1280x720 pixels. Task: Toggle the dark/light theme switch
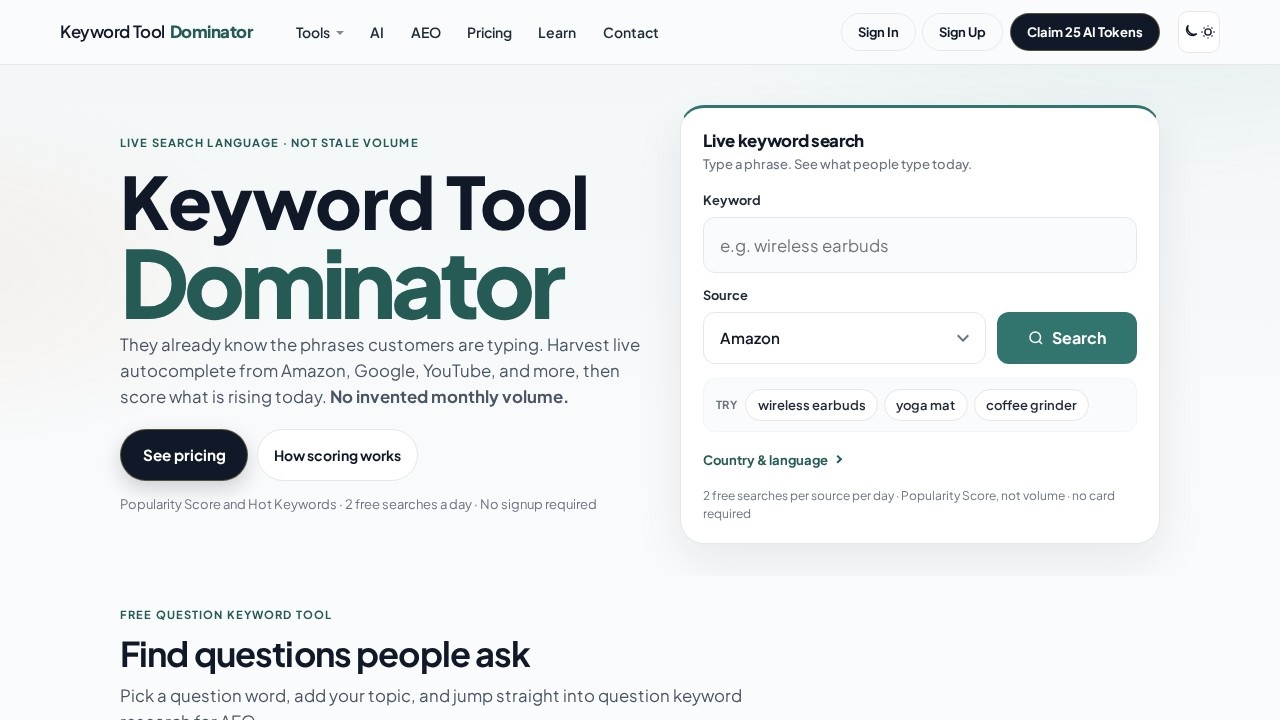coord(1199,32)
